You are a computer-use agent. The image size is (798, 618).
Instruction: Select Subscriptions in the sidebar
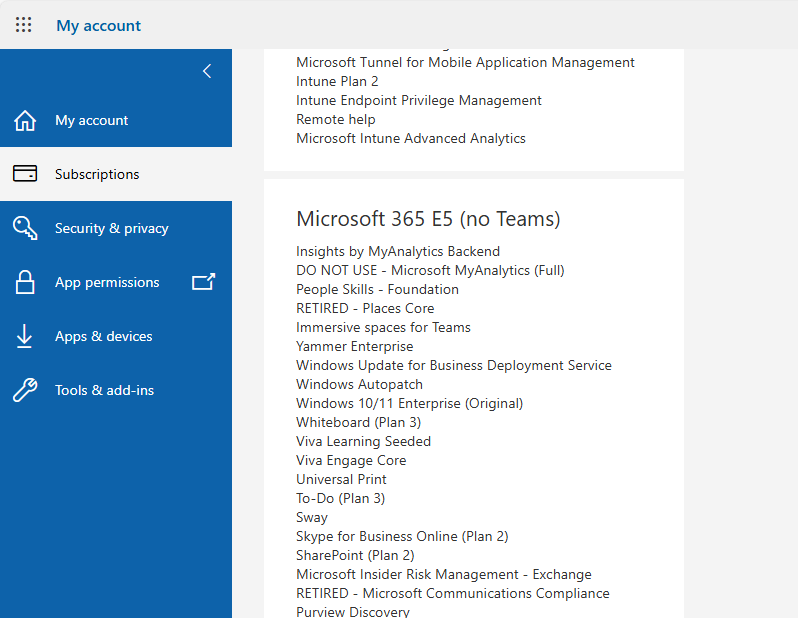pos(116,174)
